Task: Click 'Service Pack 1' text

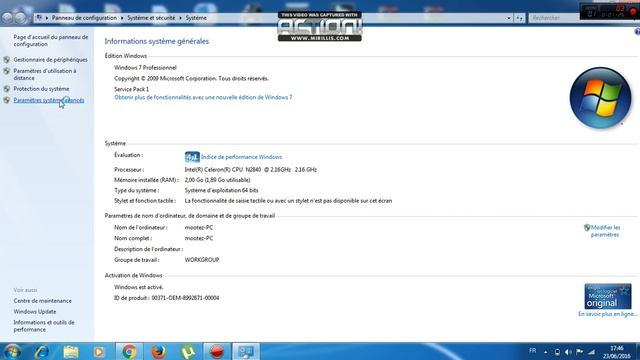Action: pos(131,89)
